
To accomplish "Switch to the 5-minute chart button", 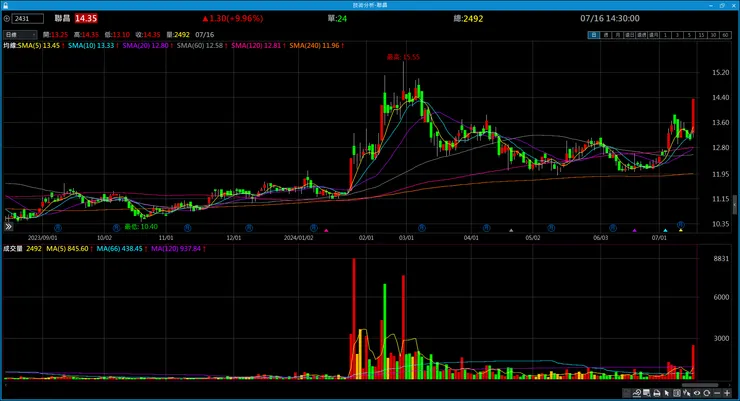I will click(x=690, y=35).
